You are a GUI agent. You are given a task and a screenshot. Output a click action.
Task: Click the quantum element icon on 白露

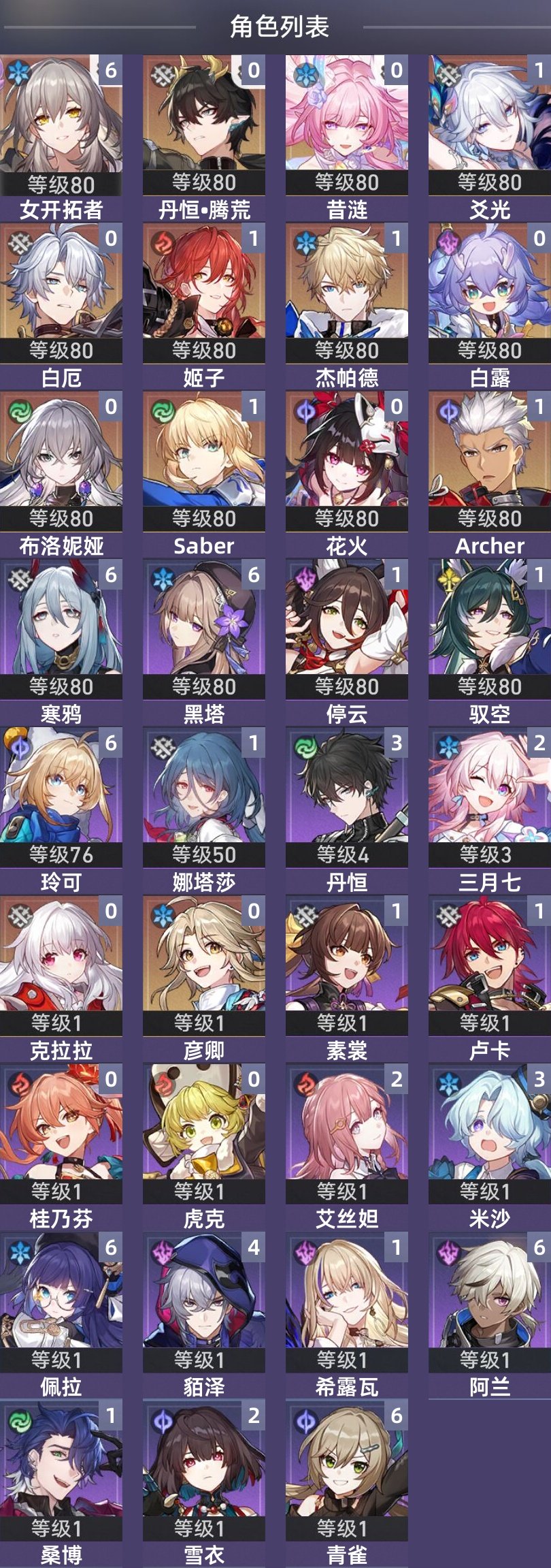(x=449, y=241)
